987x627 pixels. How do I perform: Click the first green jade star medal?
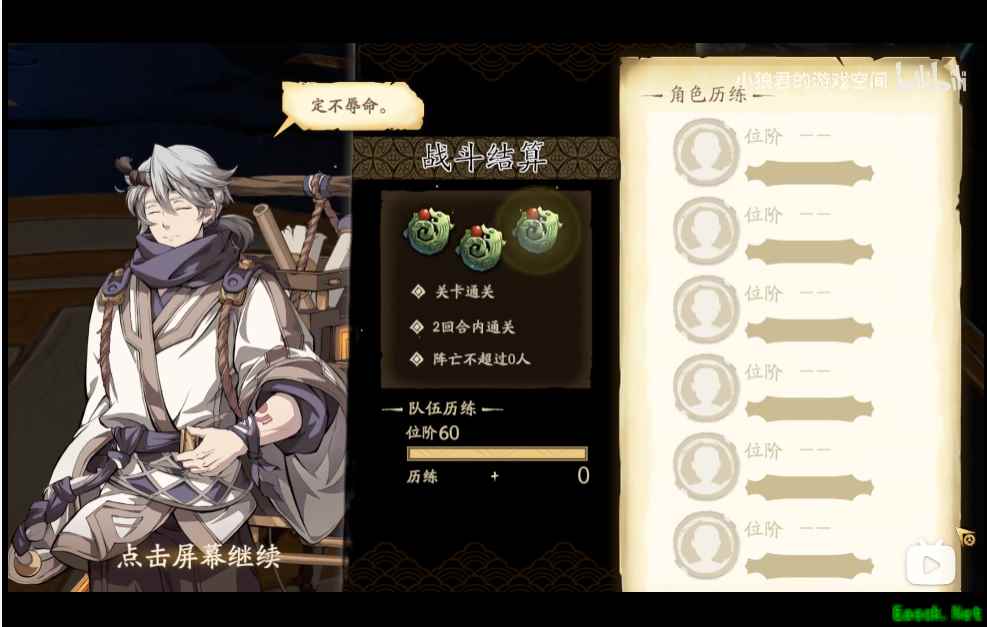[x=428, y=231]
